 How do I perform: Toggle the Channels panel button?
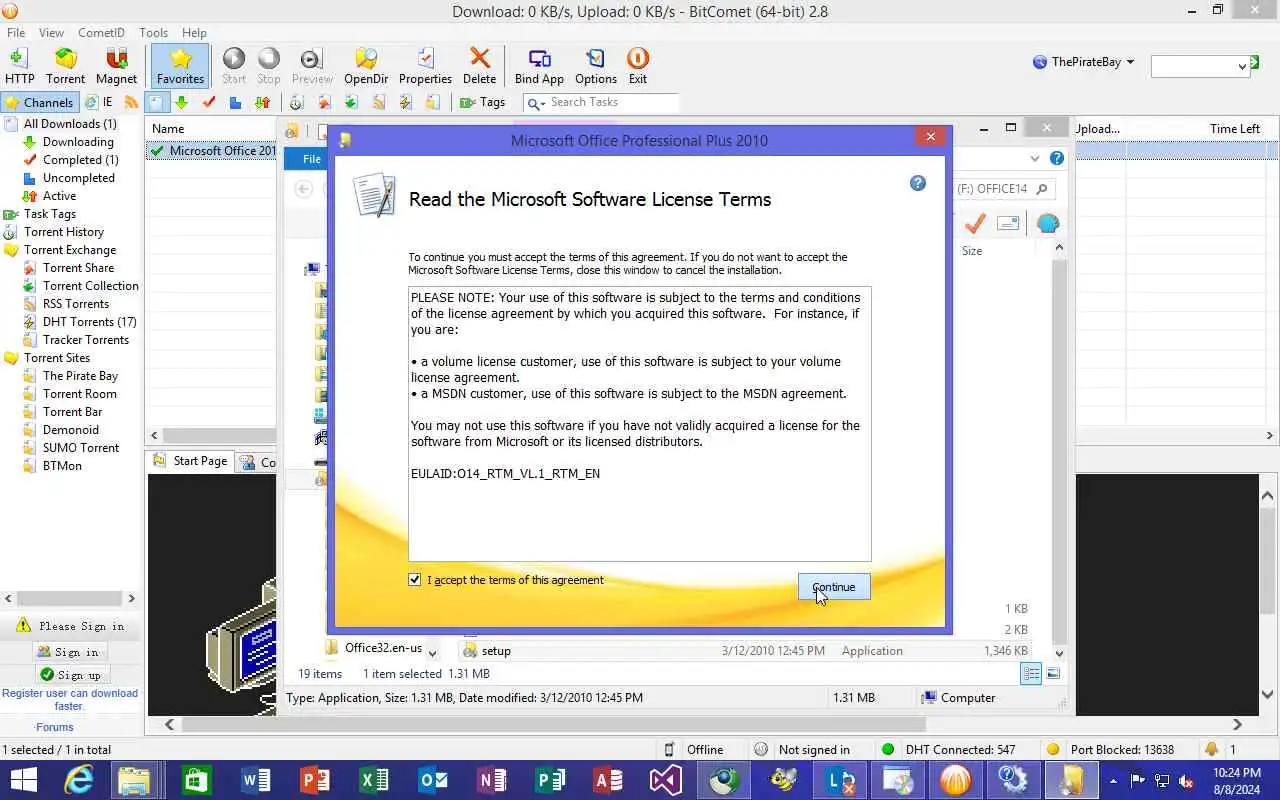coord(39,102)
